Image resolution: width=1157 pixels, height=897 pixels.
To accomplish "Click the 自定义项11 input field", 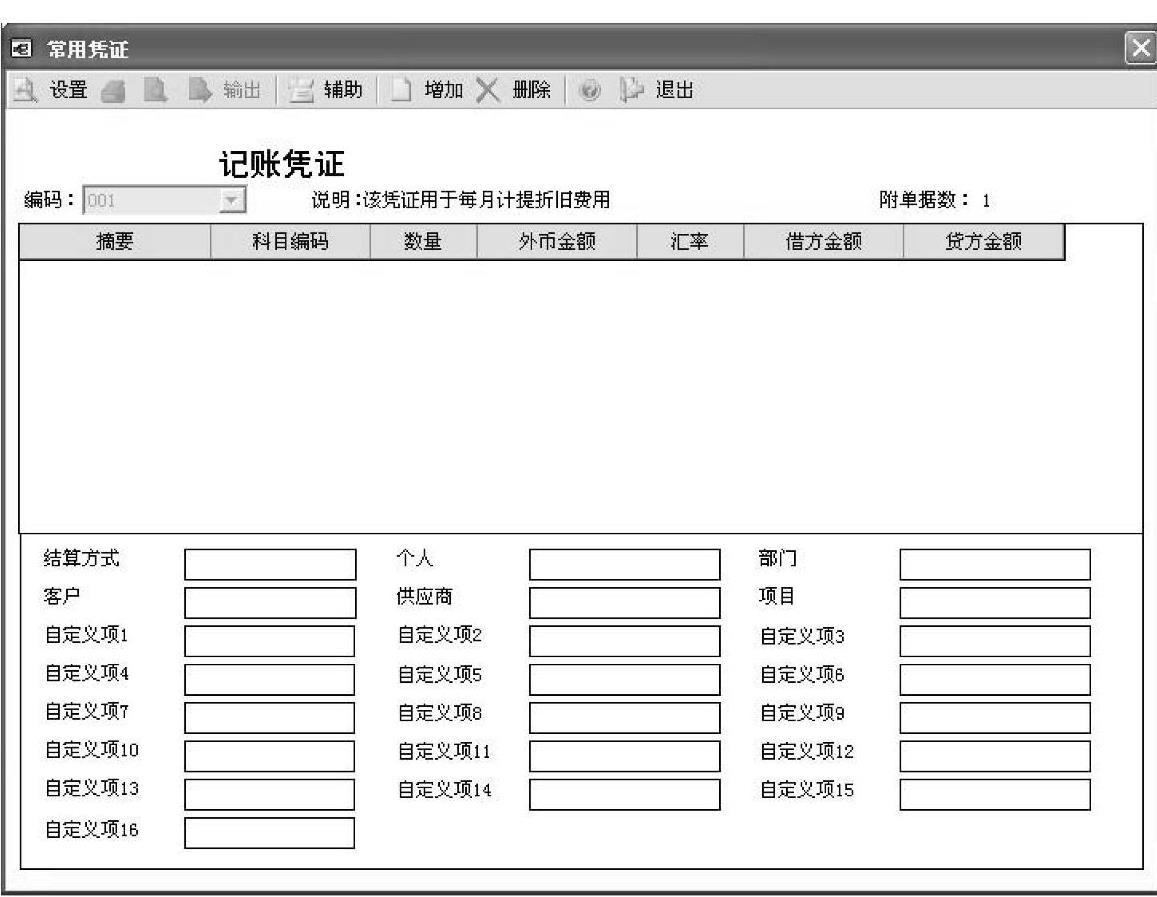I will pyautogui.click(x=624, y=756).
